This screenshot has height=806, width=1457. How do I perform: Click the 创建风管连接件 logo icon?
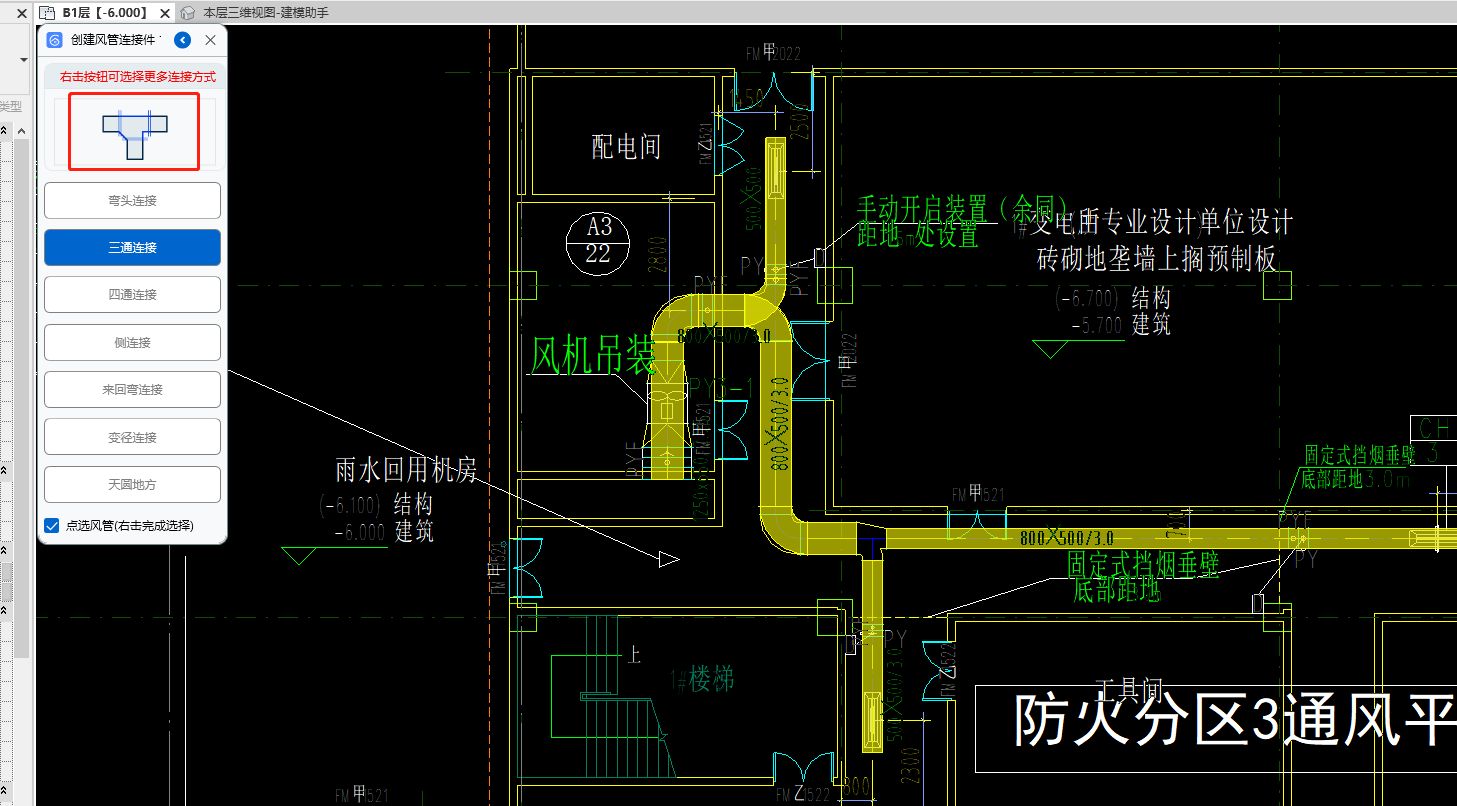click(55, 40)
